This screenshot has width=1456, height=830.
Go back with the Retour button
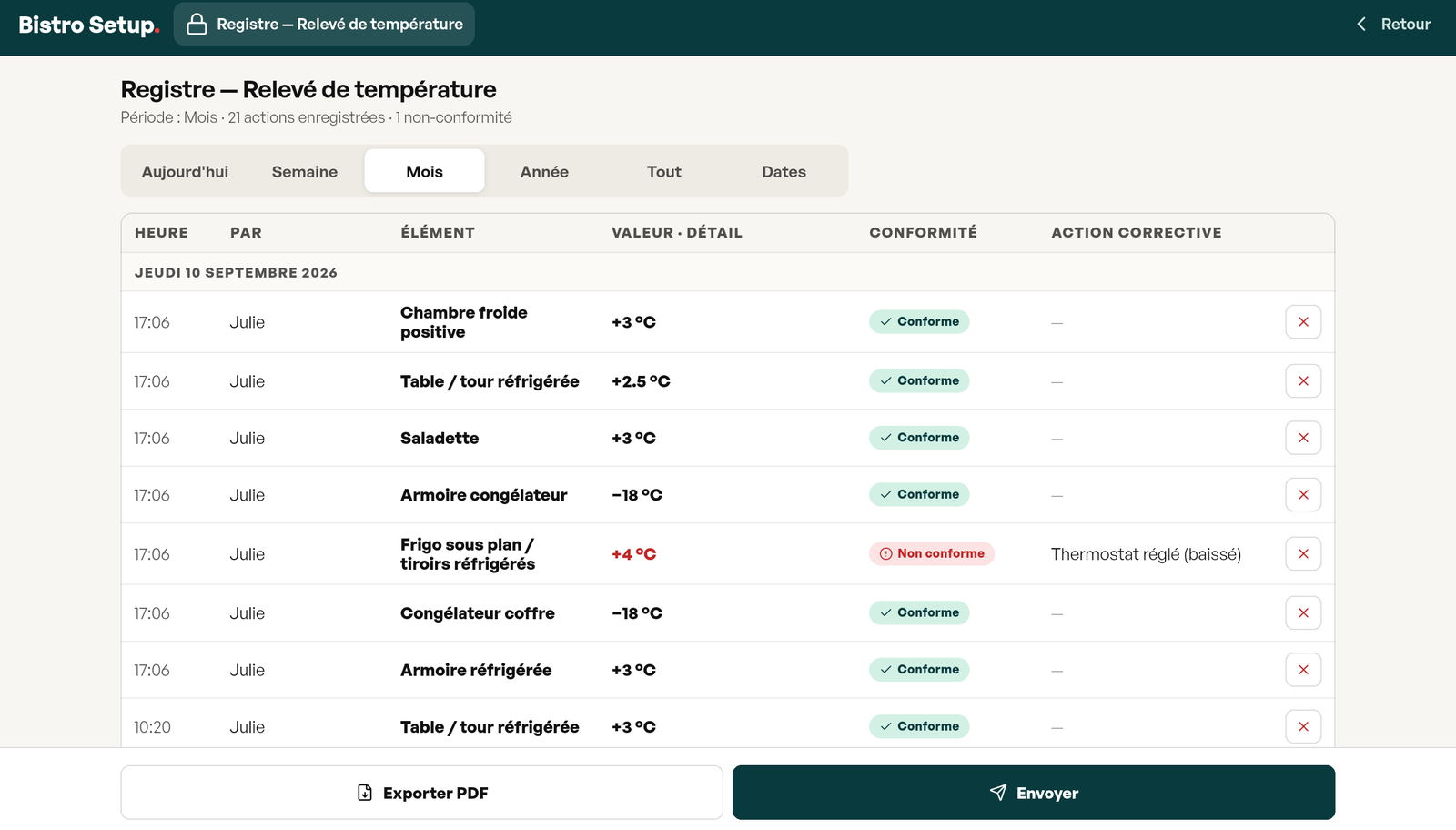tap(1393, 25)
